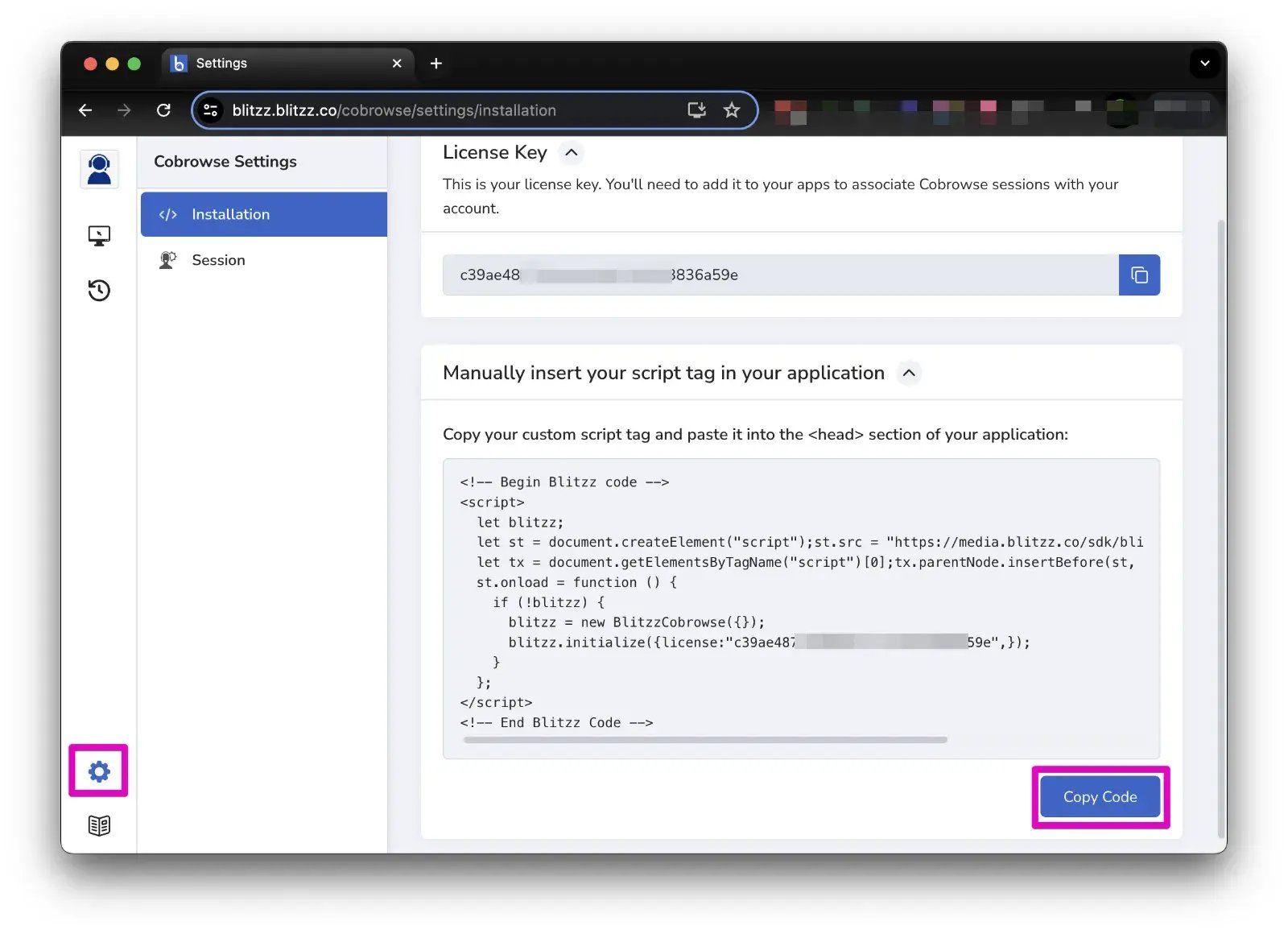
Task: Select the Session menu item
Action: [264, 260]
